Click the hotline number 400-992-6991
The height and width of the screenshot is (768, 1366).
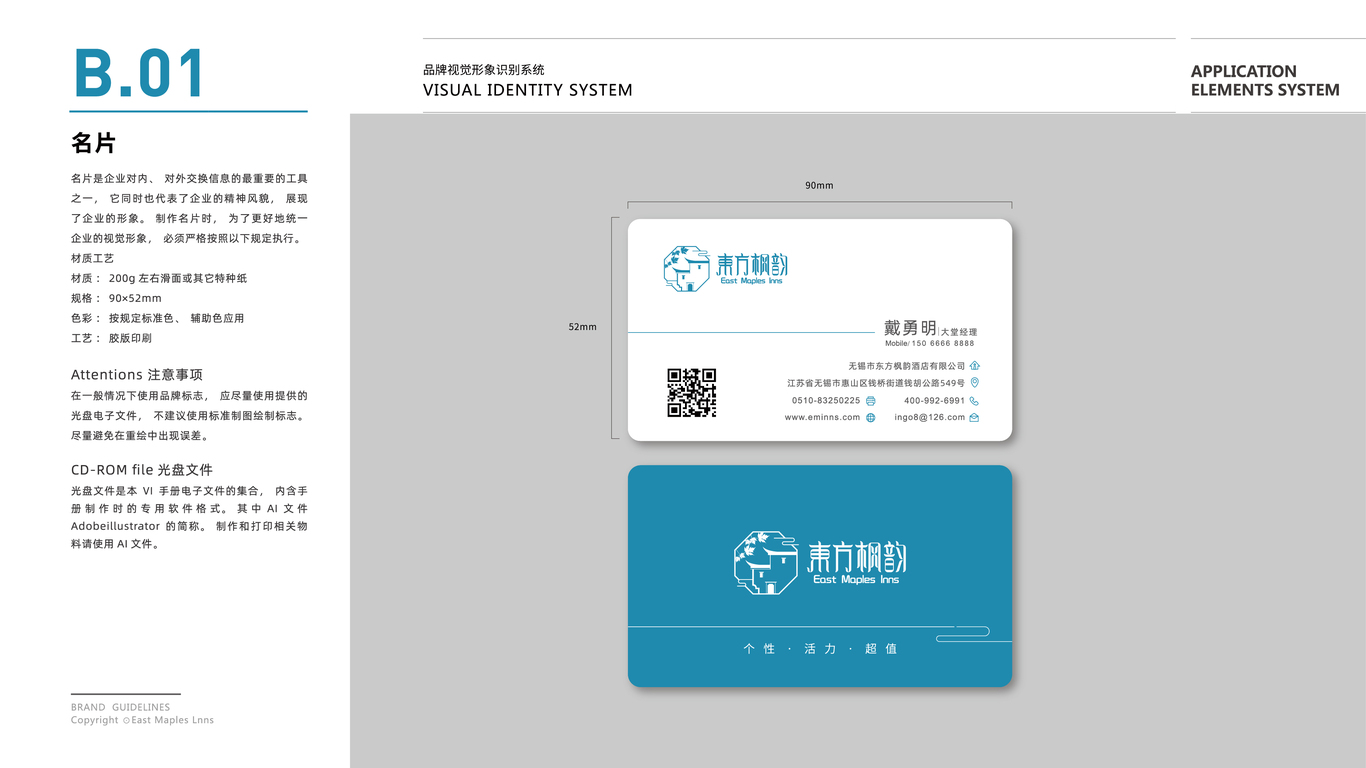pos(935,401)
